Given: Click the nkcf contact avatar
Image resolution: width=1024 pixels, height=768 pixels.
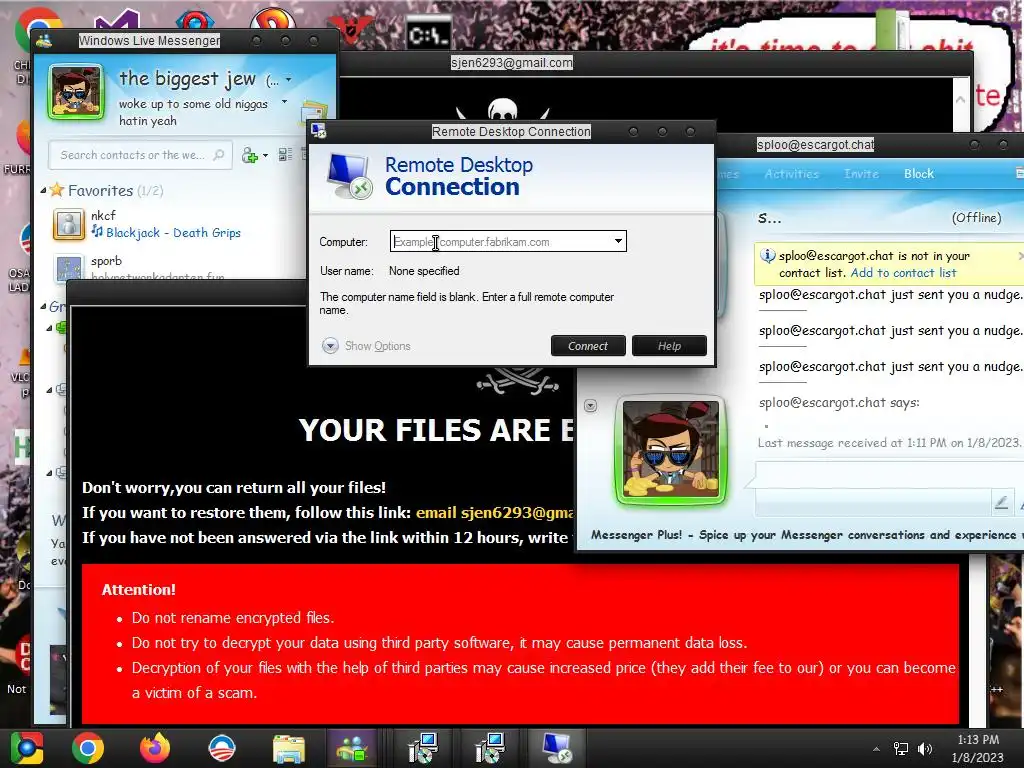Looking at the screenshot, I should tap(69, 224).
